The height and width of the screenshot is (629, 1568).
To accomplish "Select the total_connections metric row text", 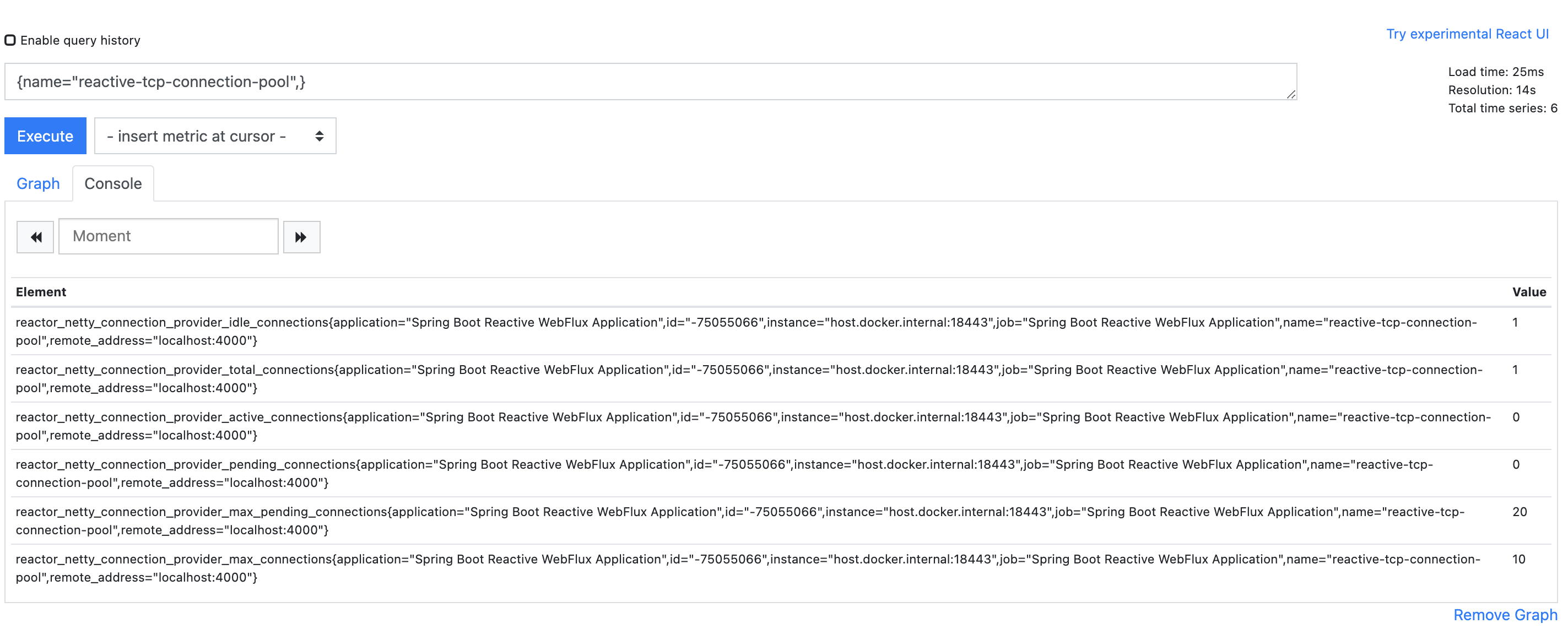I will tap(749, 379).
